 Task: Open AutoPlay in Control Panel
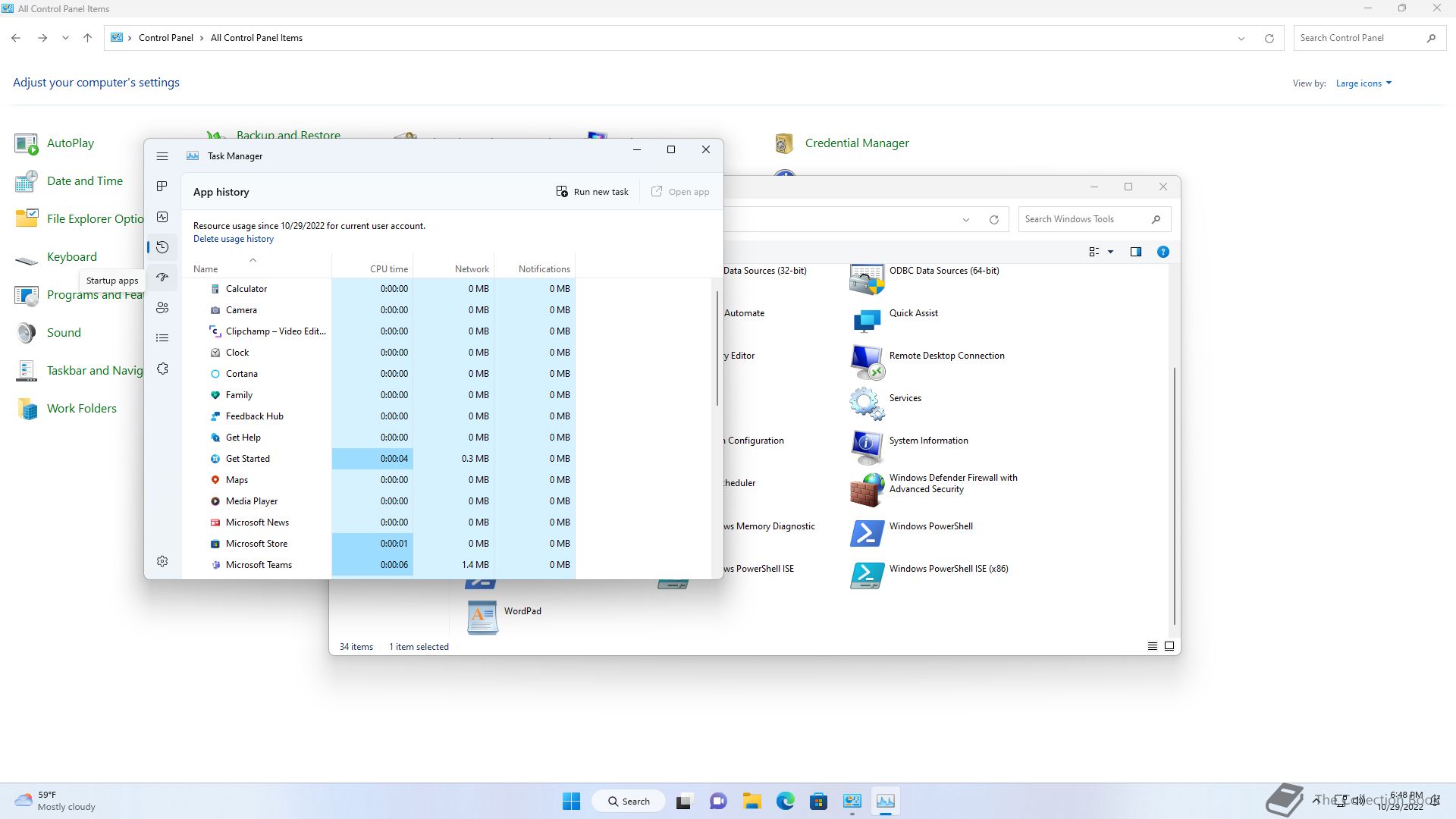[x=55, y=143]
